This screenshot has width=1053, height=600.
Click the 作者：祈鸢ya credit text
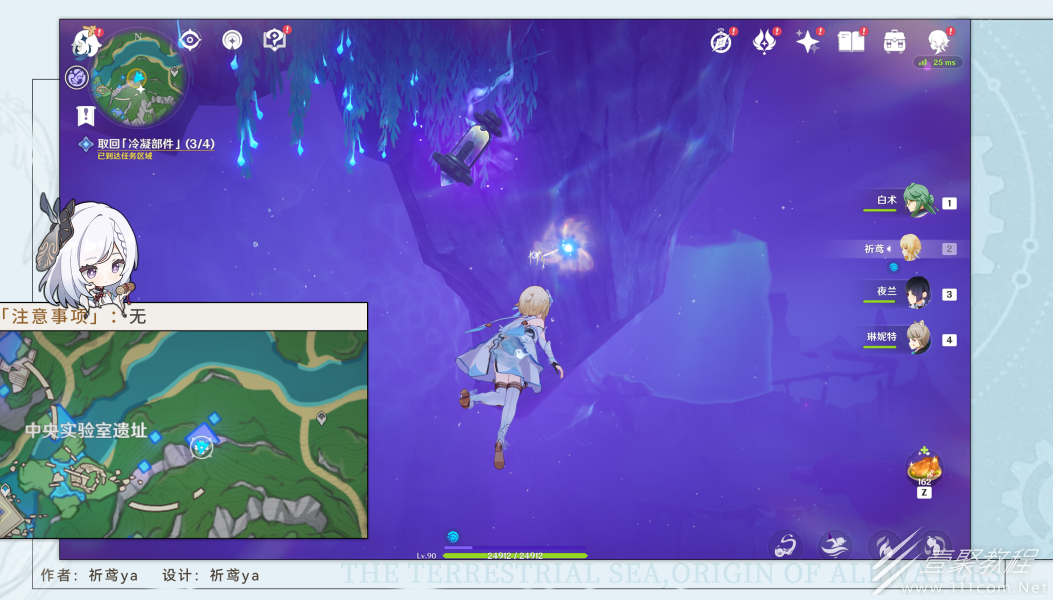tap(89, 576)
